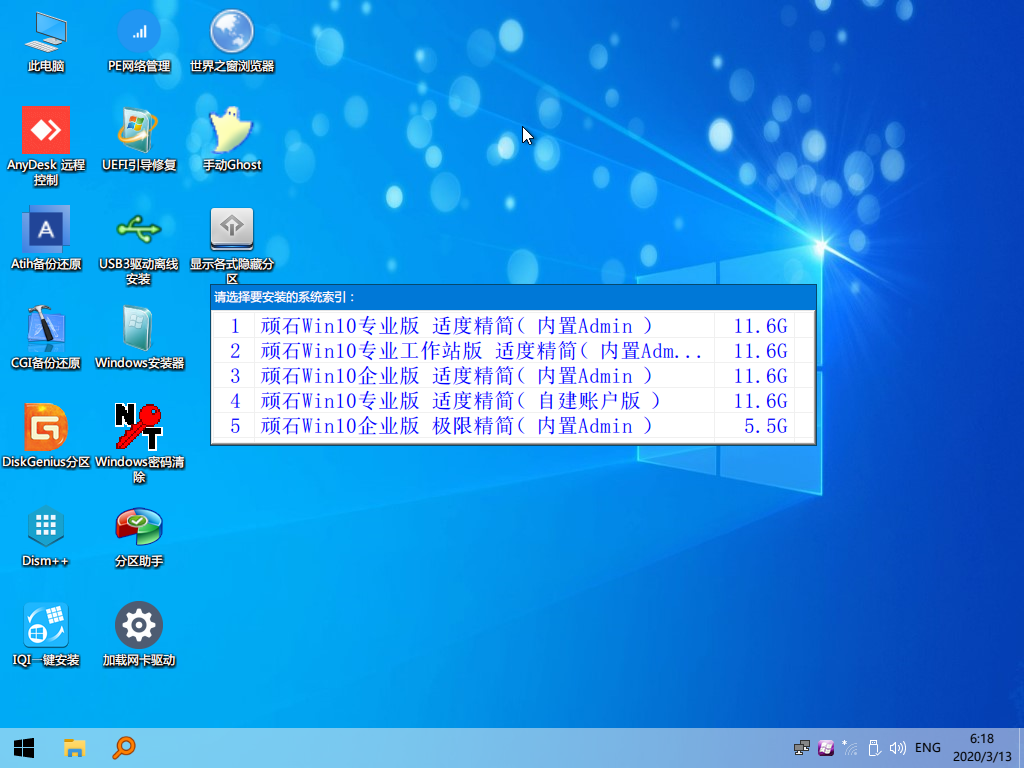Image resolution: width=1024 pixels, height=768 pixels.
Task: Open 加载网卡驱动 gear icon
Action: (139, 626)
